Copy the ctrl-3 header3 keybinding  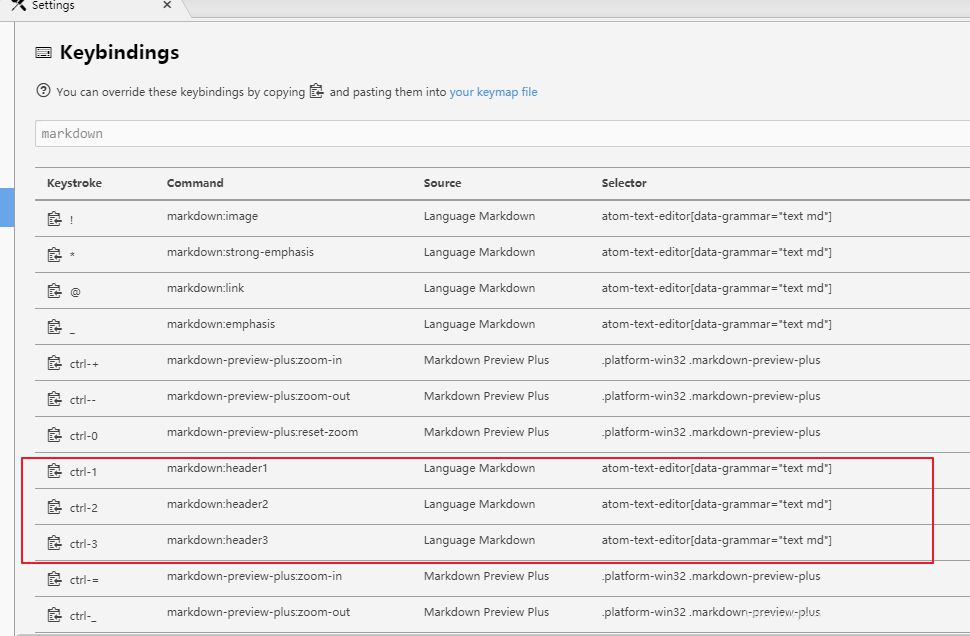point(55,542)
